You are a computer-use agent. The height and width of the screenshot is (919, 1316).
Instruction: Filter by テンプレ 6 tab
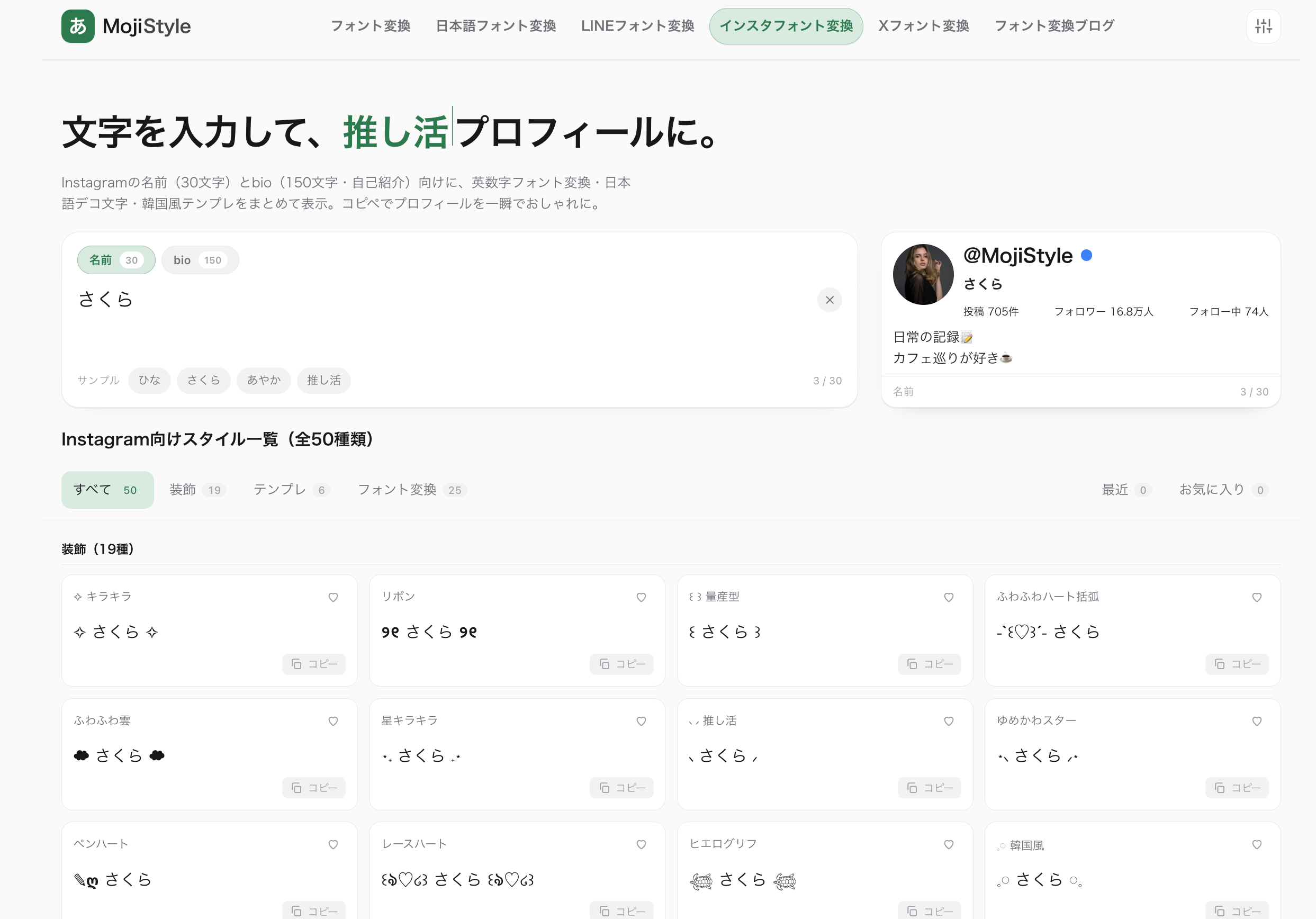coord(292,490)
